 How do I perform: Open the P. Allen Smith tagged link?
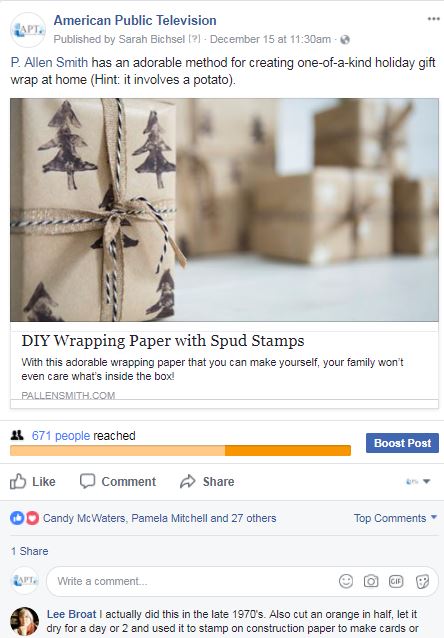tap(49, 63)
